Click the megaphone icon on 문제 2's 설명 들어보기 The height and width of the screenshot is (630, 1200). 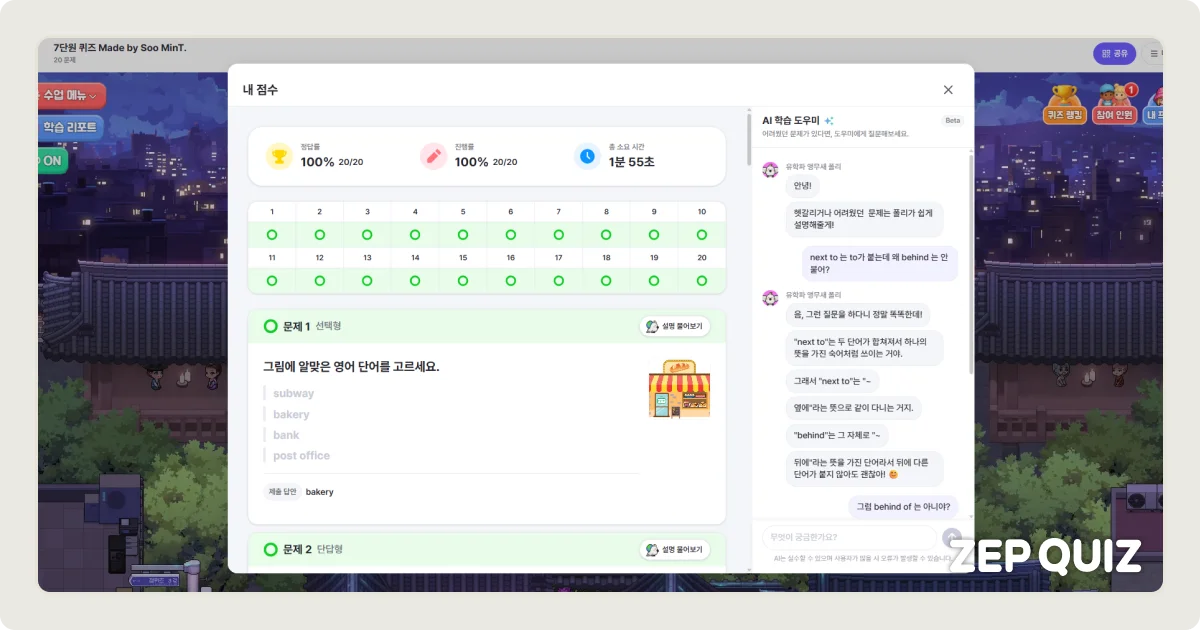tap(651, 549)
